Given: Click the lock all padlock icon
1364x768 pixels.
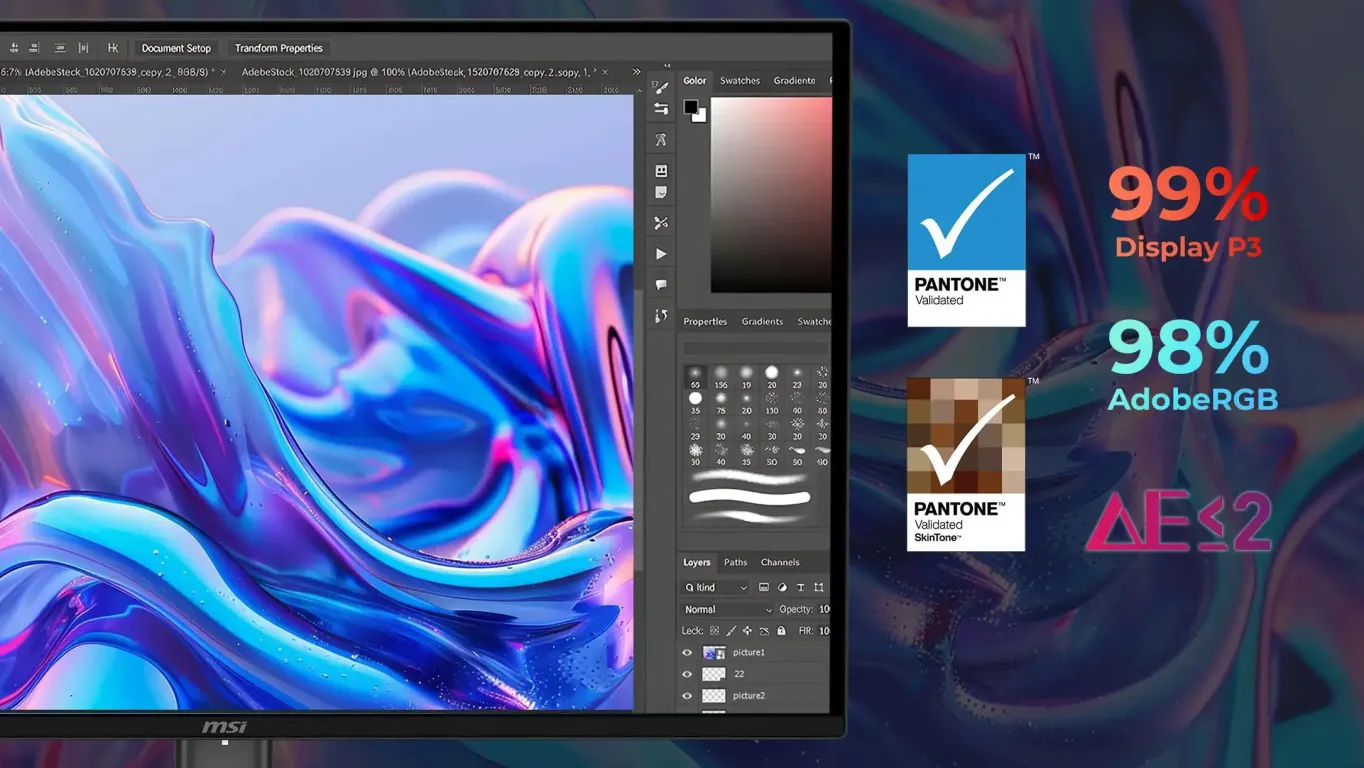Looking at the screenshot, I should click(x=780, y=631).
